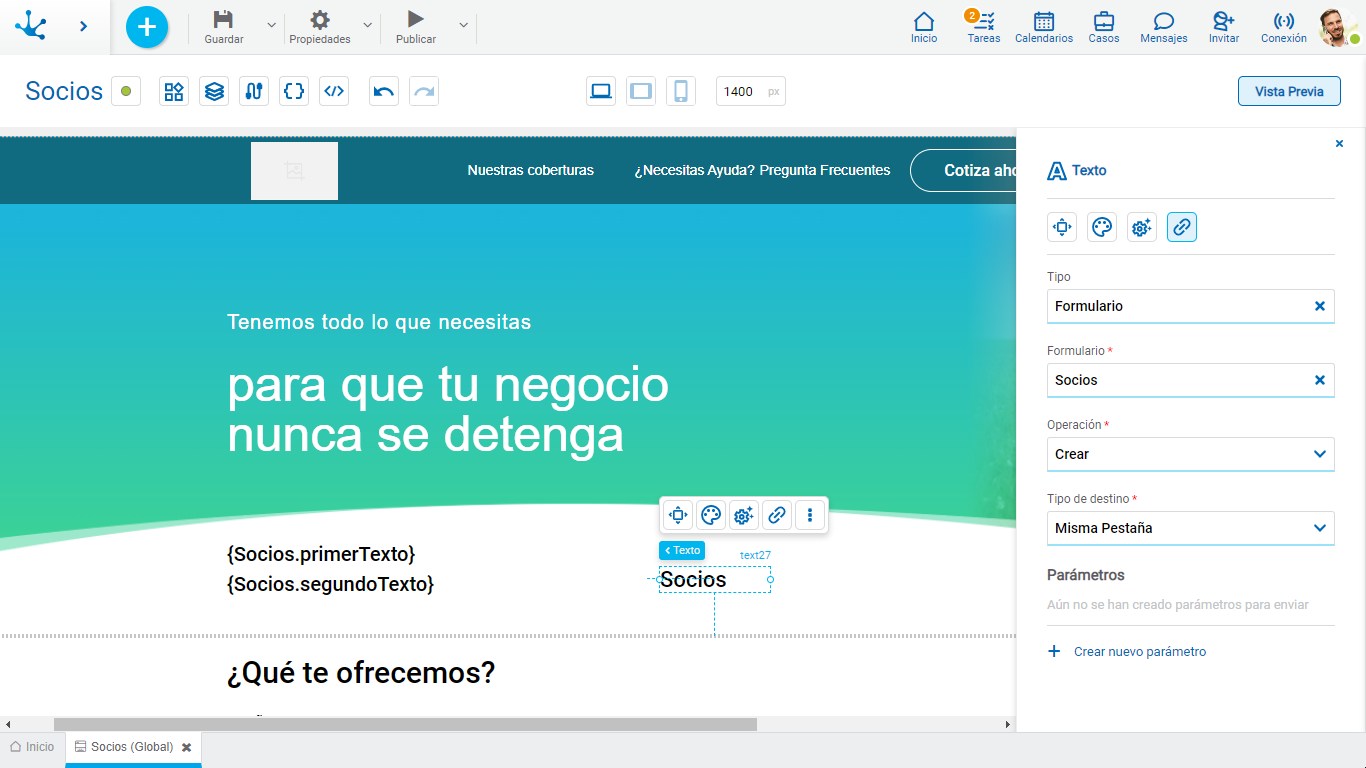Select the Socios text element on canvas
Image resolution: width=1366 pixels, height=768 pixels.
click(x=714, y=580)
